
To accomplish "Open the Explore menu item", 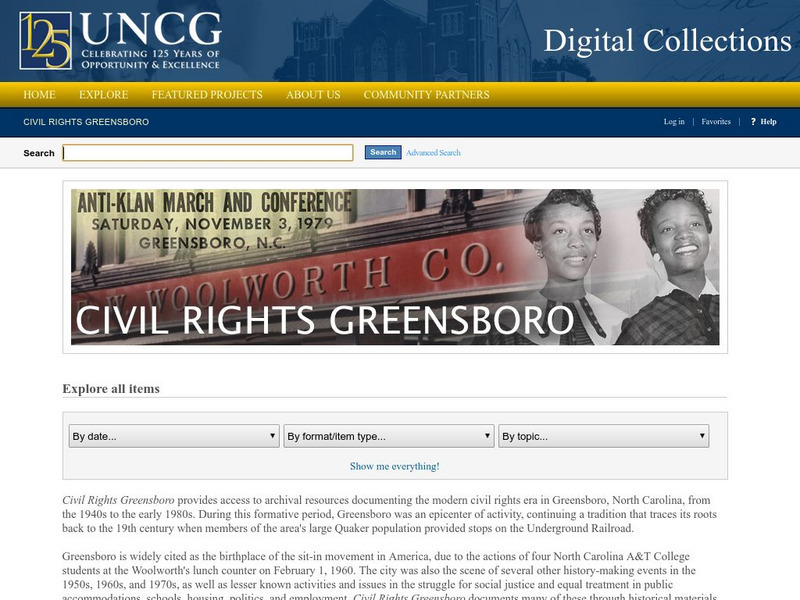I will (x=104, y=94).
